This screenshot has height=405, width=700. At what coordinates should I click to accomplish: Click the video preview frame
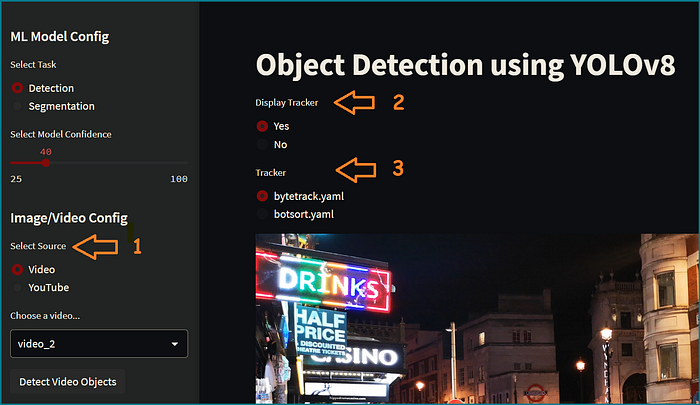tap(477, 318)
